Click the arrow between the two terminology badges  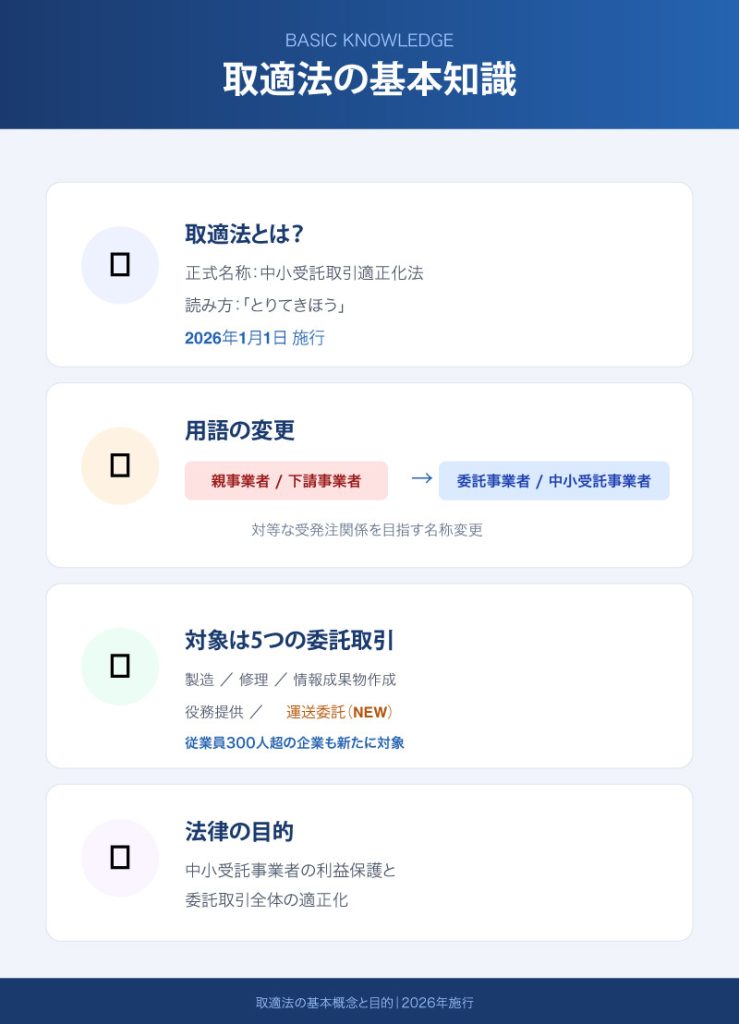tap(421, 479)
